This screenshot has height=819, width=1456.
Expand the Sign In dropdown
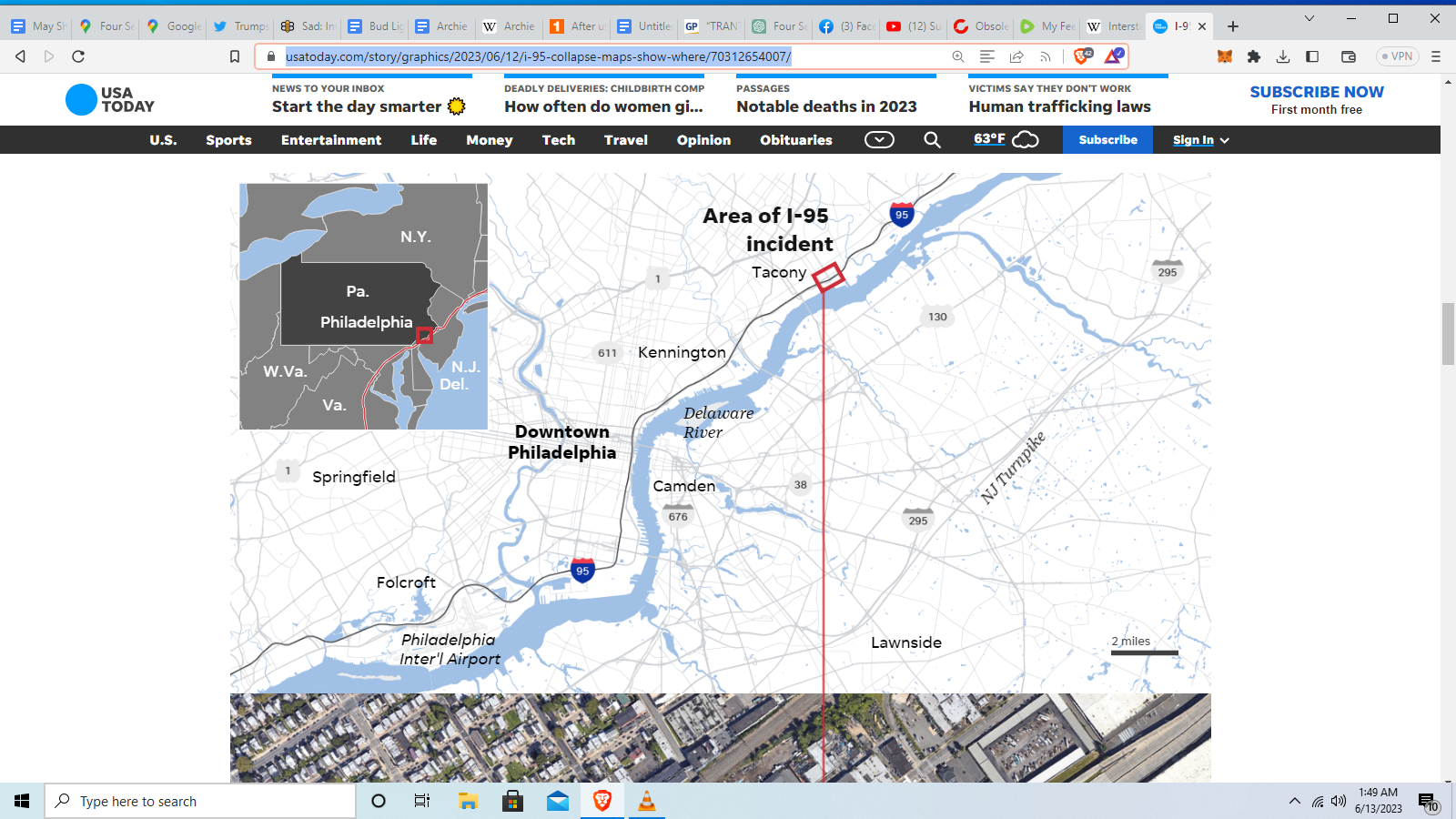[x=1200, y=140]
